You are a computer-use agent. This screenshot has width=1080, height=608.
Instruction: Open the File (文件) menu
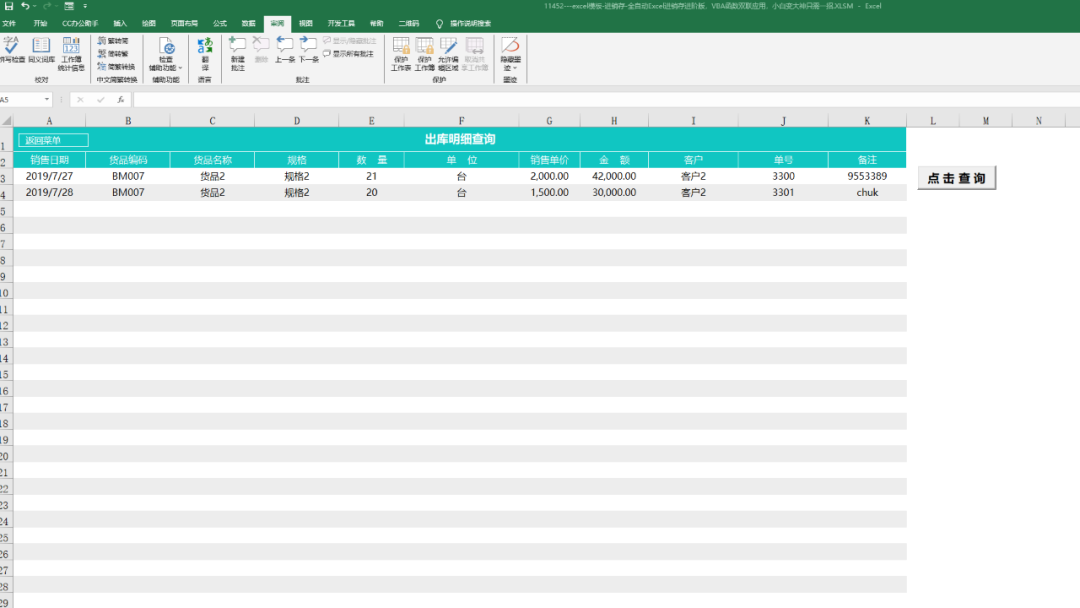click(9, 23)
